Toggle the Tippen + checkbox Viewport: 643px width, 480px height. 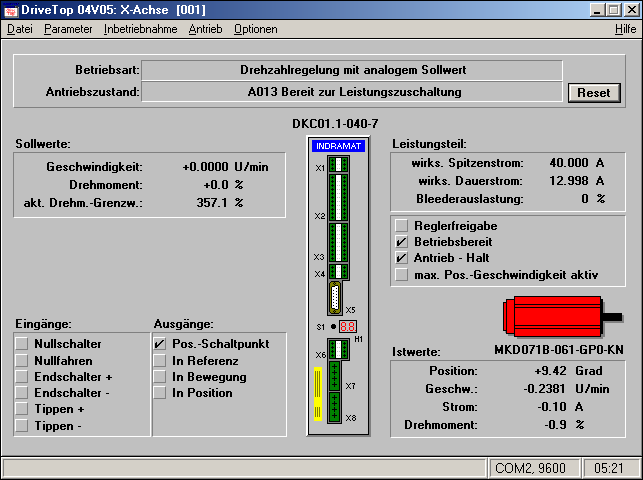coord(22,409)
